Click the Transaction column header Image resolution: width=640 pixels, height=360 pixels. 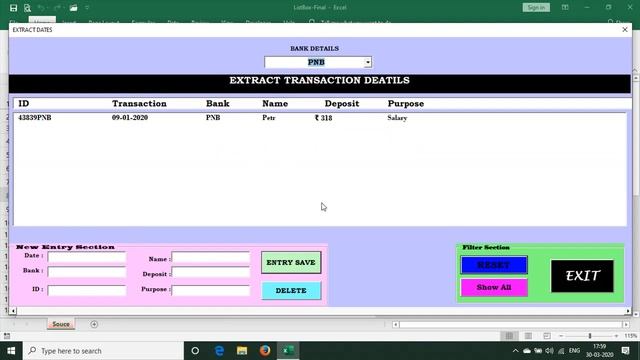[x=139, y=104]
